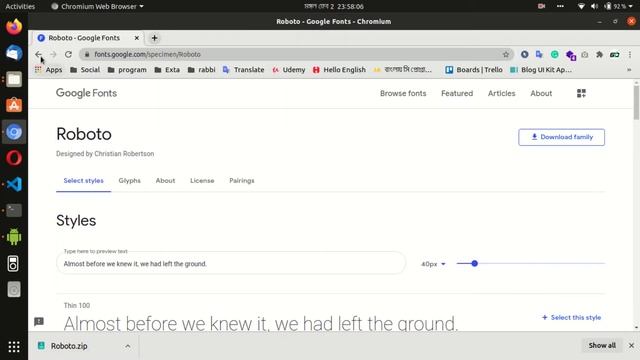The height and width of the screenshot is (360, 640).
Task: Open Chromium Web Browser app menu
Action: click(x=98, y=7)
